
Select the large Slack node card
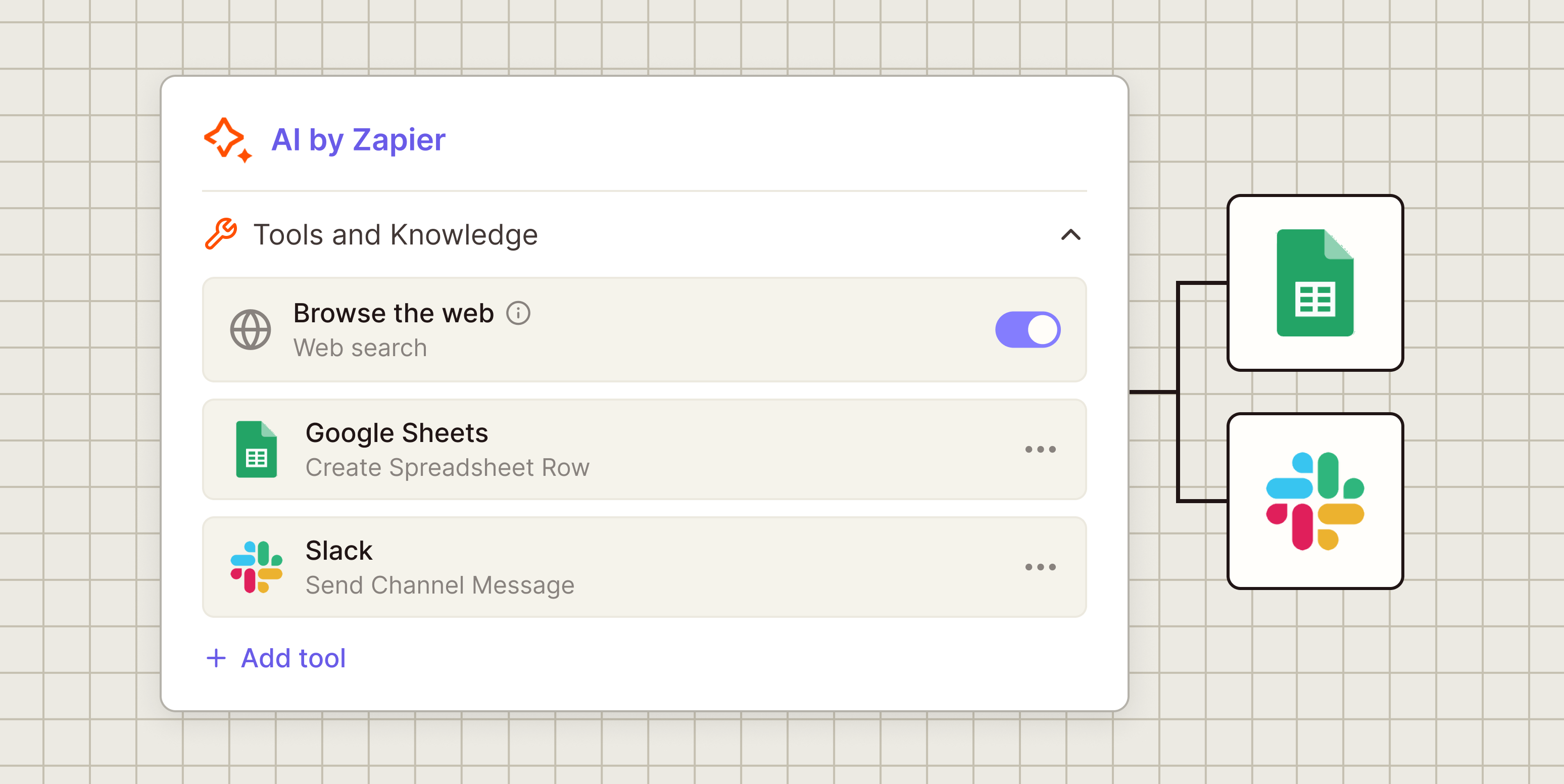[1315, 501]
